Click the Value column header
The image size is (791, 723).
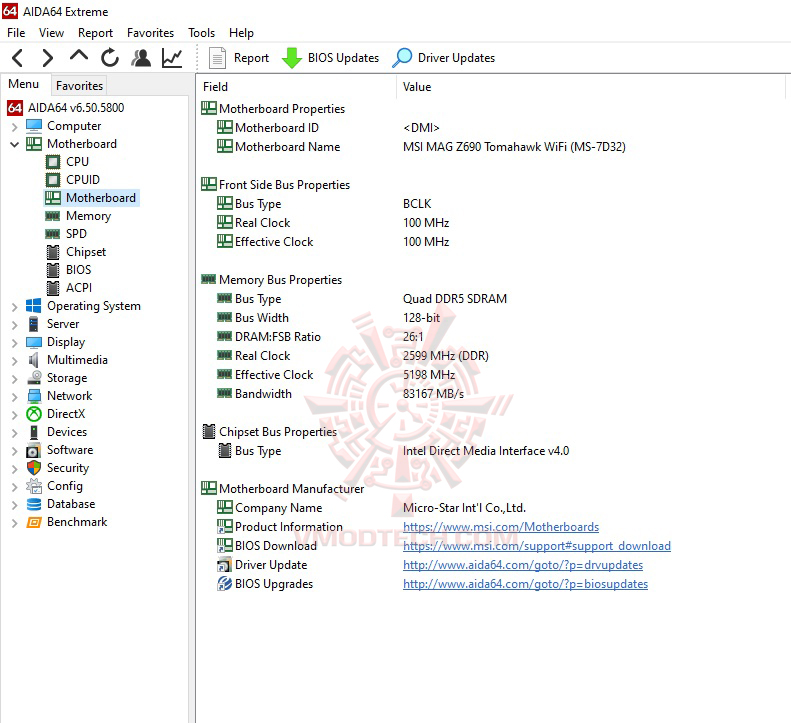(x=591, y=87)
